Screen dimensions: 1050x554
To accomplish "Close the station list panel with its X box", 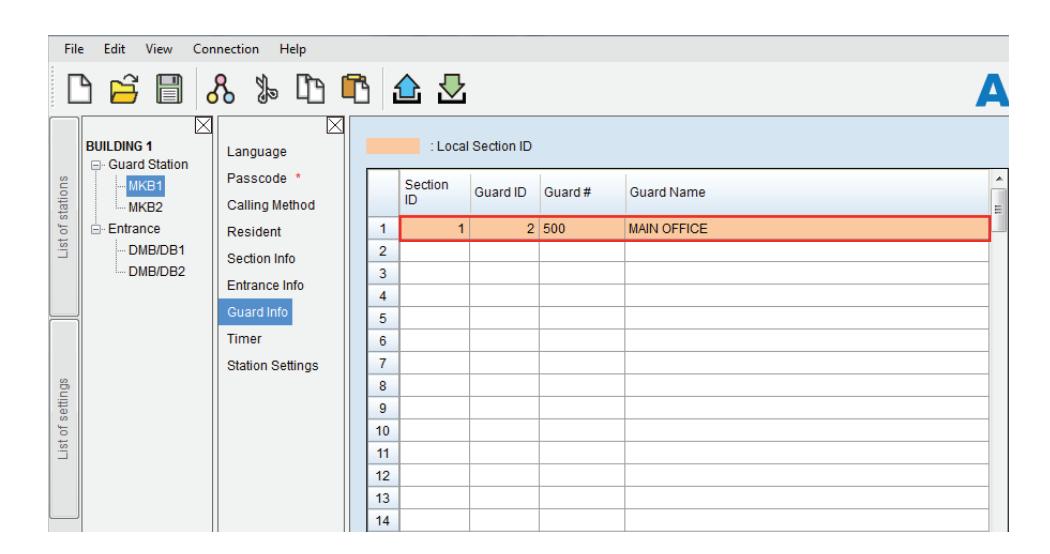I will [204, 125].
